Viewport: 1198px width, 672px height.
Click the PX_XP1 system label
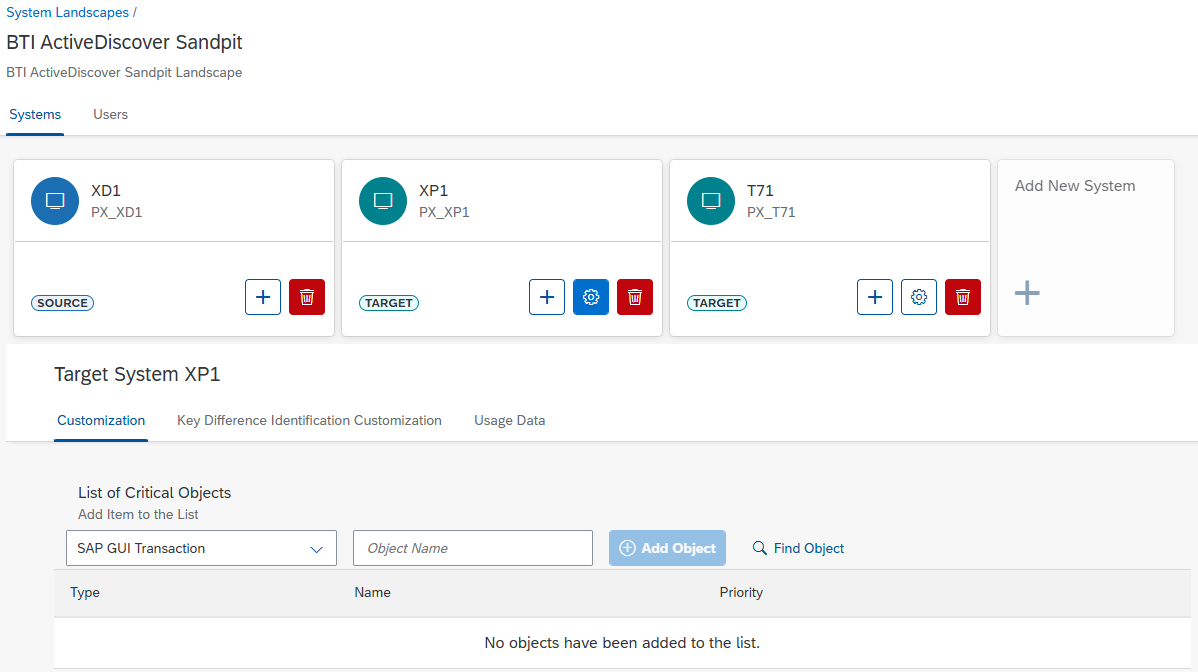click(x=444, y=212)
